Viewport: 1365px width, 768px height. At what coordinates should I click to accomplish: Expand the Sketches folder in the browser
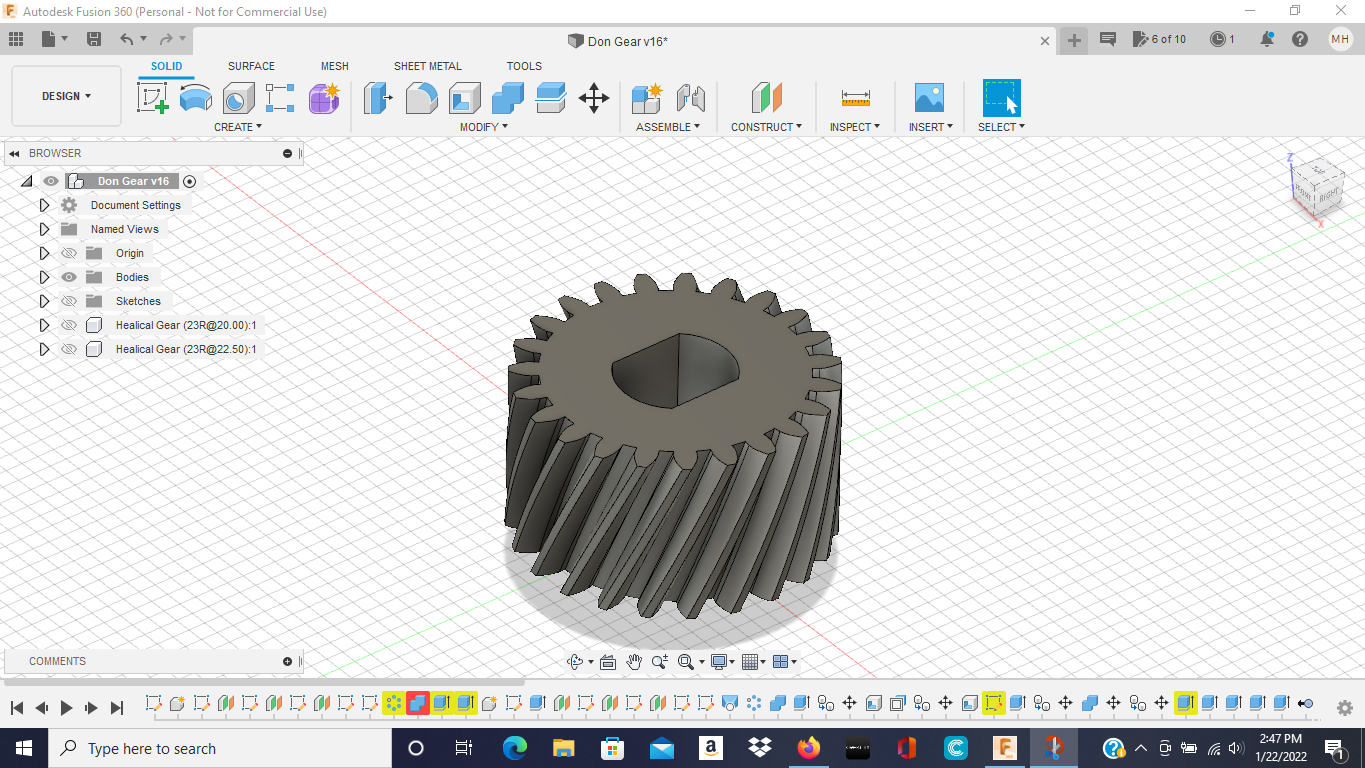pos(44,301)
